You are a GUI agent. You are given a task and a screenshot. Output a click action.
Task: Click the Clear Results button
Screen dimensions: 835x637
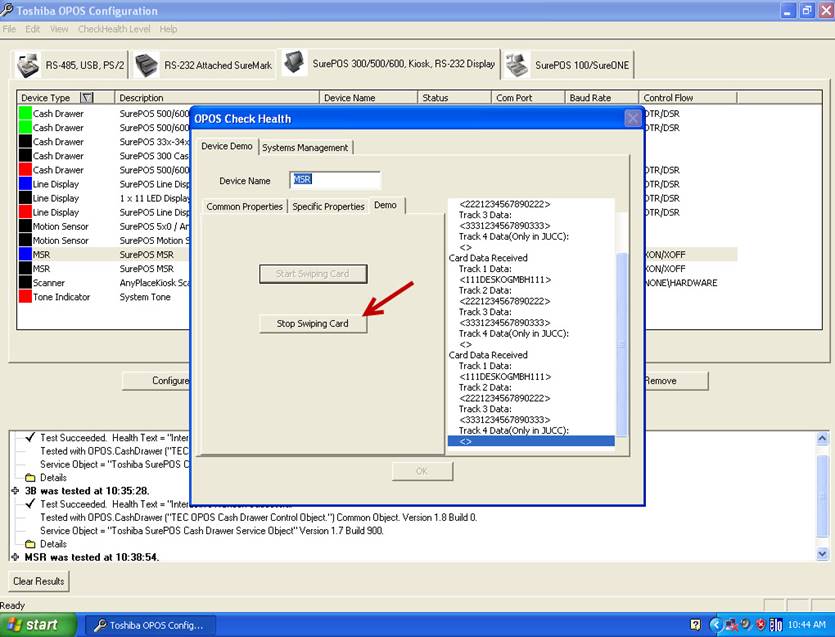(x=39, y=581)
